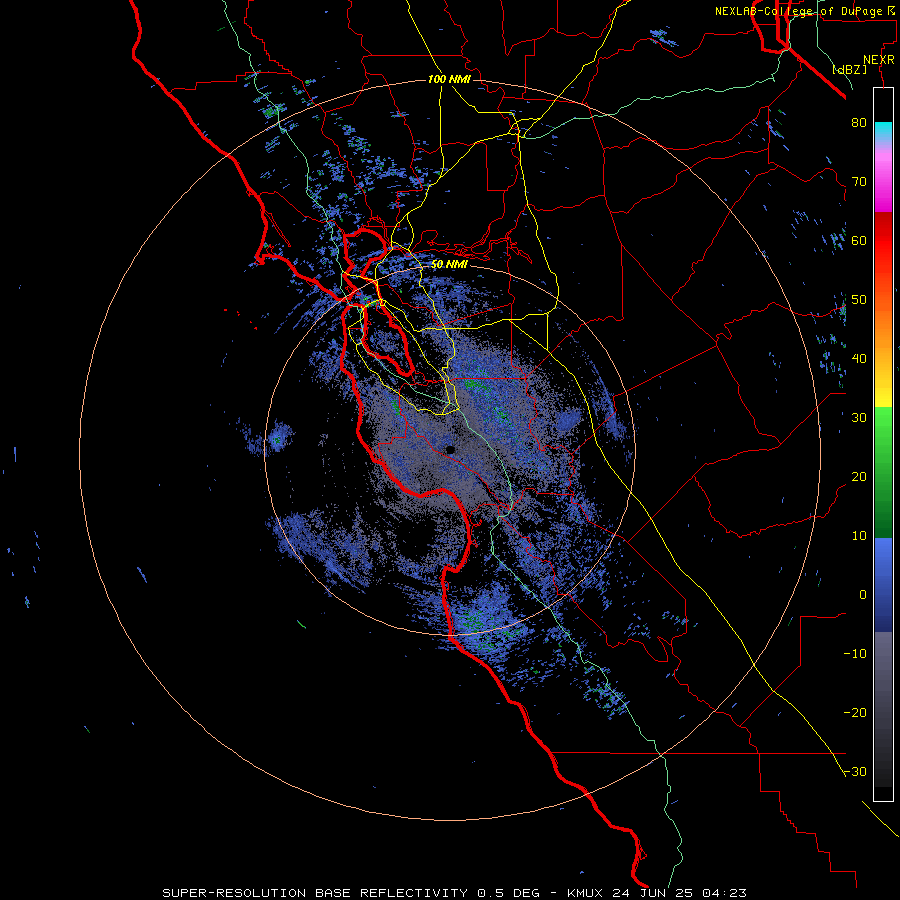
Task: Click the "50 NMI" range ring label
Action: pyautogui.click(x=449, y=265)
